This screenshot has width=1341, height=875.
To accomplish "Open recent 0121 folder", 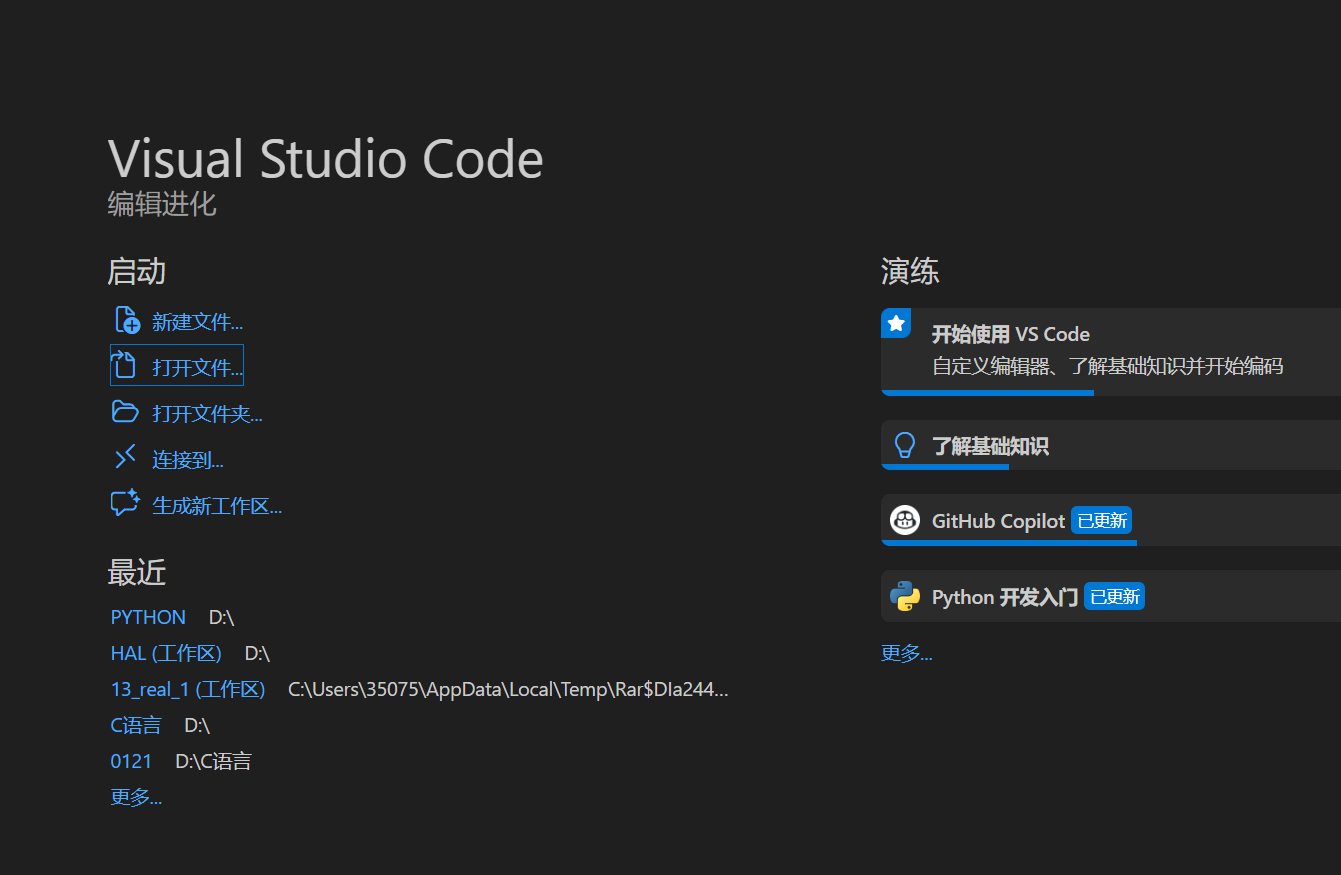I will (131, 761).
